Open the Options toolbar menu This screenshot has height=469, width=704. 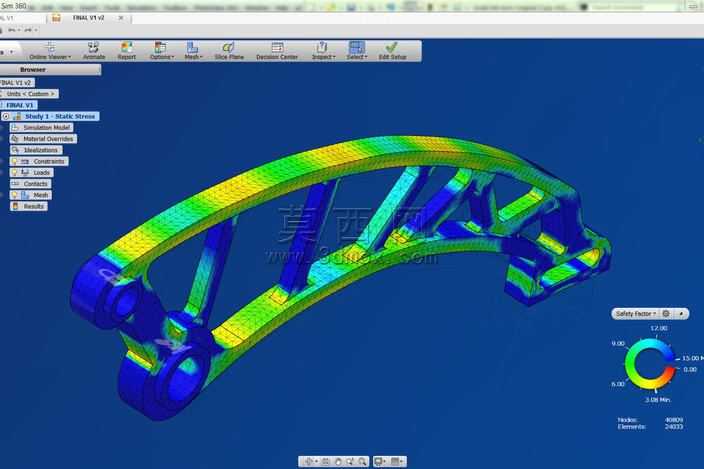point(161,51)
